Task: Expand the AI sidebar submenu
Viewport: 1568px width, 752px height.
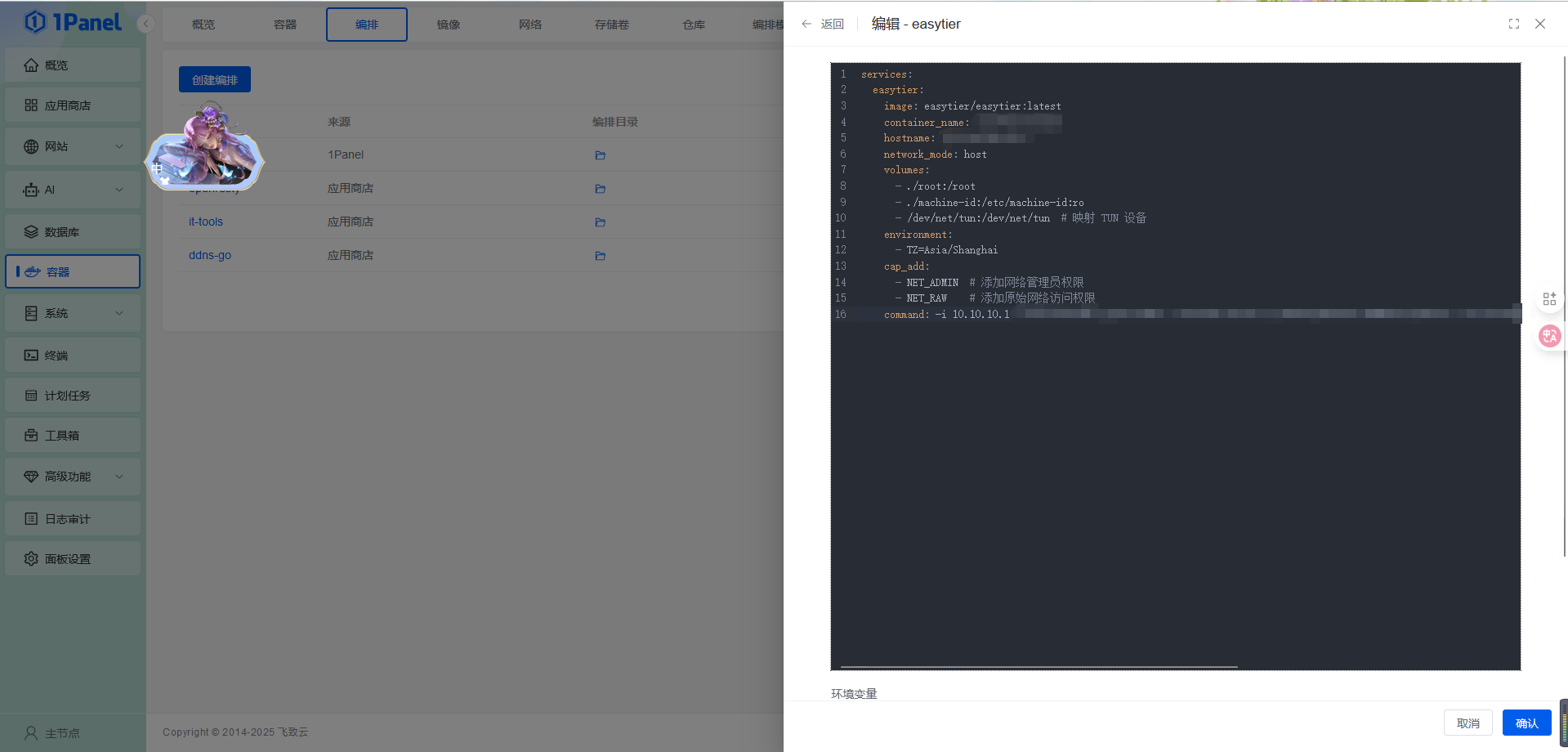Action: (73, 190)
